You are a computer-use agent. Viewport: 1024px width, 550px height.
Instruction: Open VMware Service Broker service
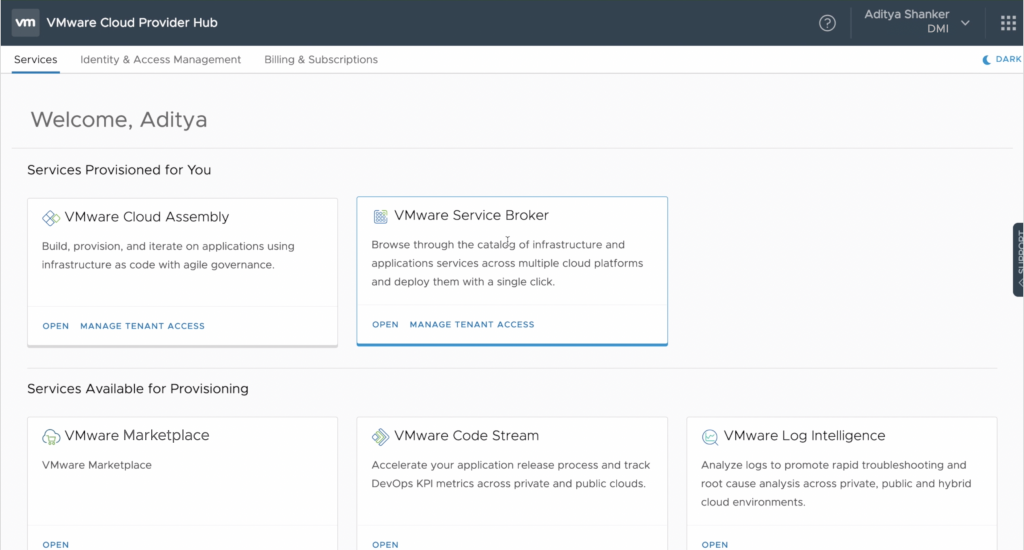[x=385, y=325]
